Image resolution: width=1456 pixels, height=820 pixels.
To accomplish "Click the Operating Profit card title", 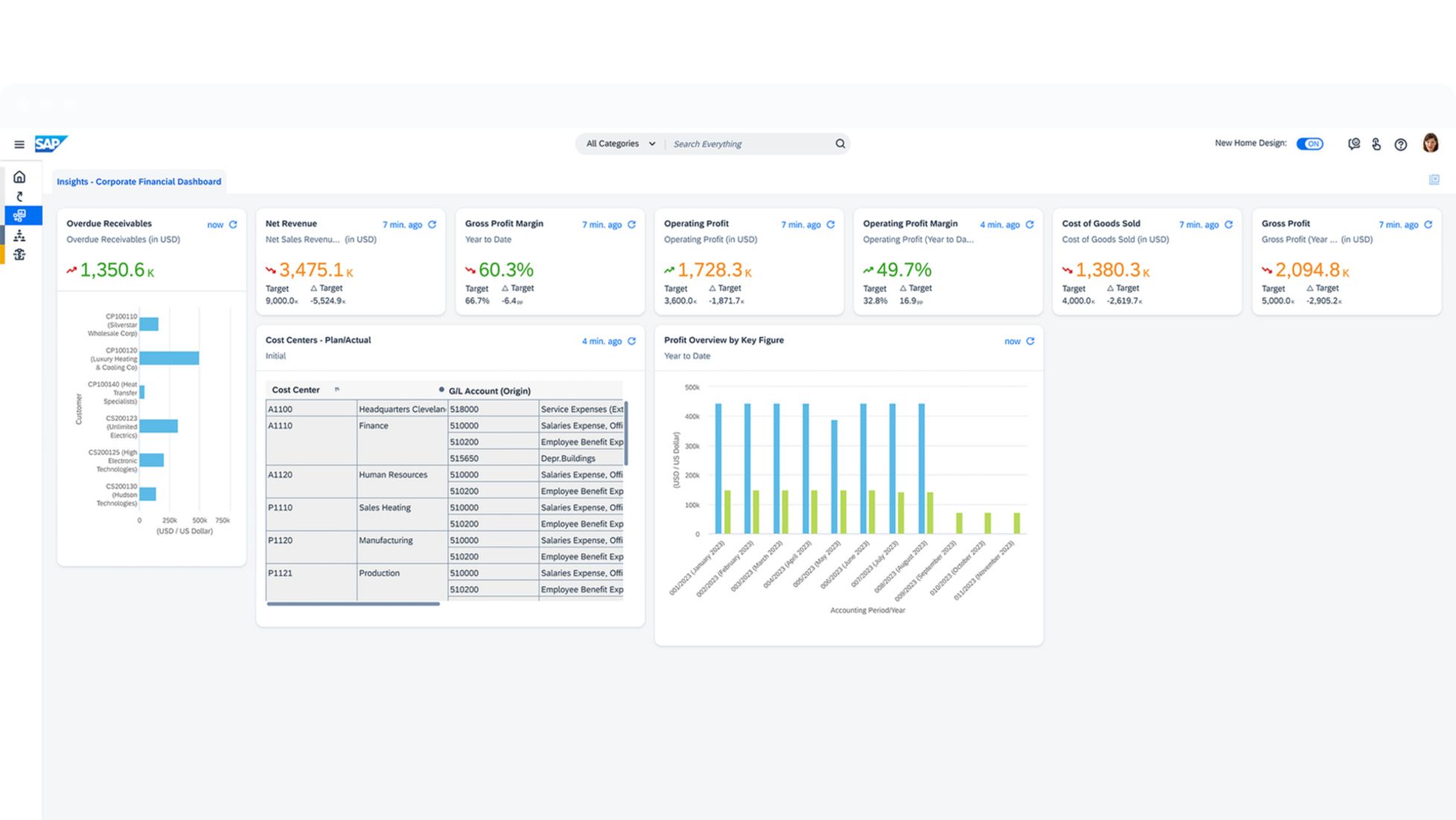I will (696, 224).
